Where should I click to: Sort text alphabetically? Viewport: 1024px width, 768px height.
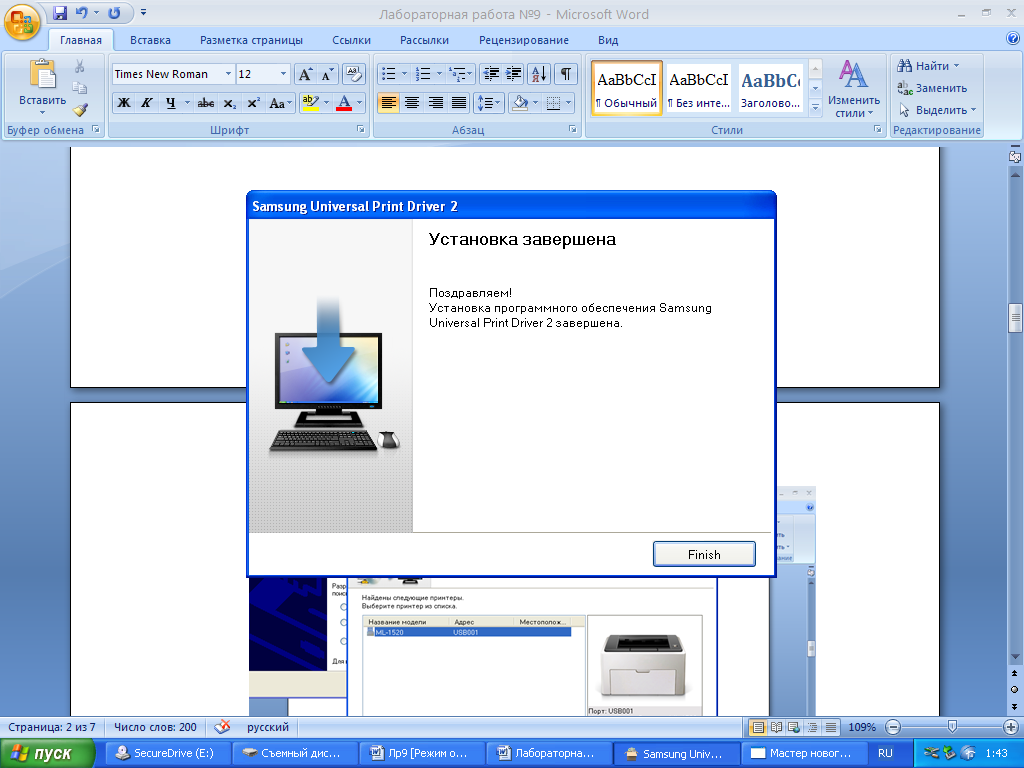[x=539, y=74]
